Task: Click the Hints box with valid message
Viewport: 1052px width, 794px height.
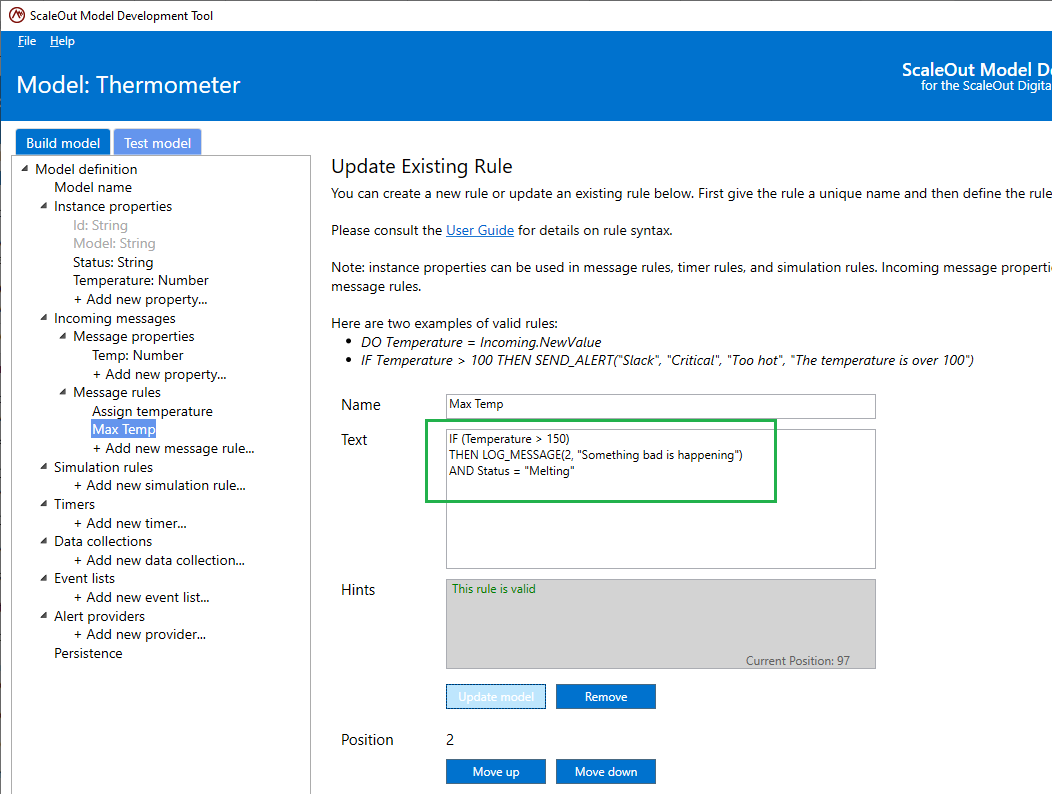Action: point(660,624)
